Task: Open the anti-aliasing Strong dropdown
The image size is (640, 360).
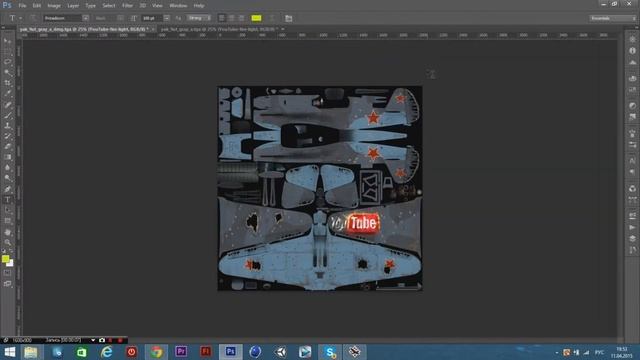Action: (199, 18)
